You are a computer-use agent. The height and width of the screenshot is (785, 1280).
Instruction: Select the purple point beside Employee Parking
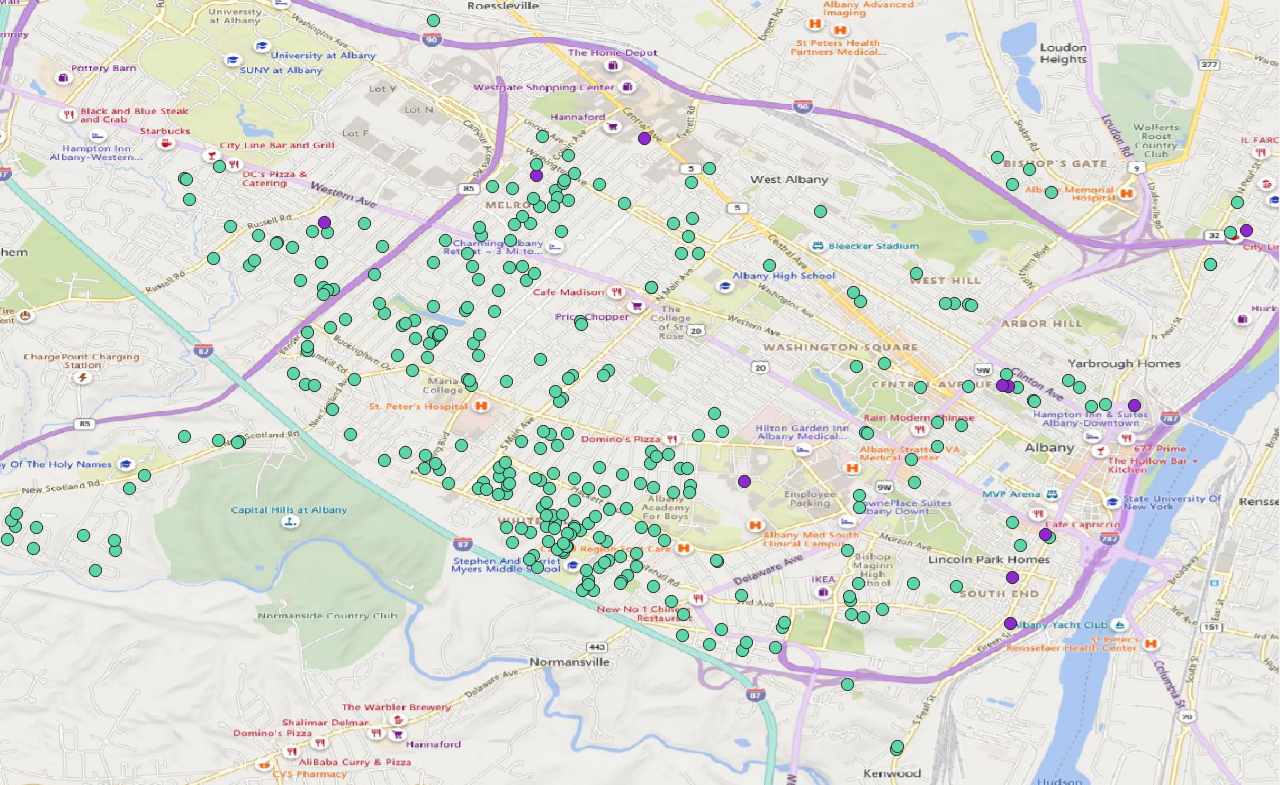(744, 481)
